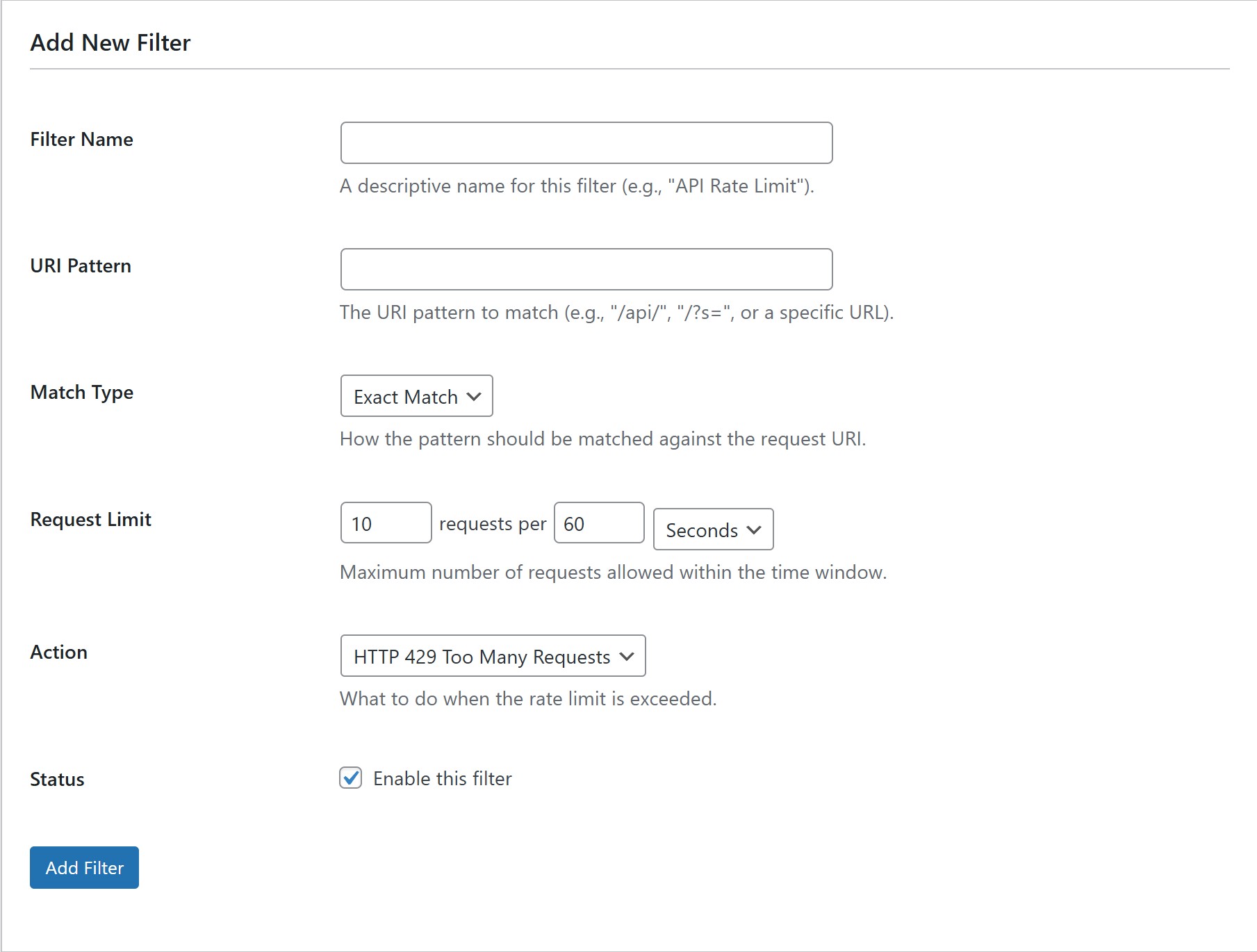Click the Filter Name label
This screenshot has height=952, width=1257.
[81, 139]
